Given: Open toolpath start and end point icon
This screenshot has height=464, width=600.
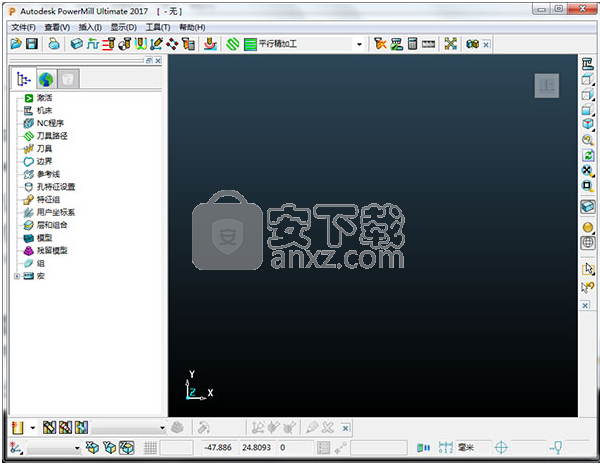Looking at the screenshot, I should (125, 44).
